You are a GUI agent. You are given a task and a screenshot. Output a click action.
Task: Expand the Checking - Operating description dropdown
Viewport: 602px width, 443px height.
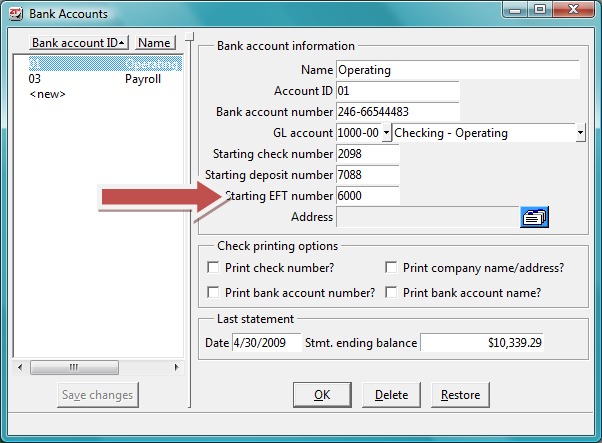click(580, 133)
